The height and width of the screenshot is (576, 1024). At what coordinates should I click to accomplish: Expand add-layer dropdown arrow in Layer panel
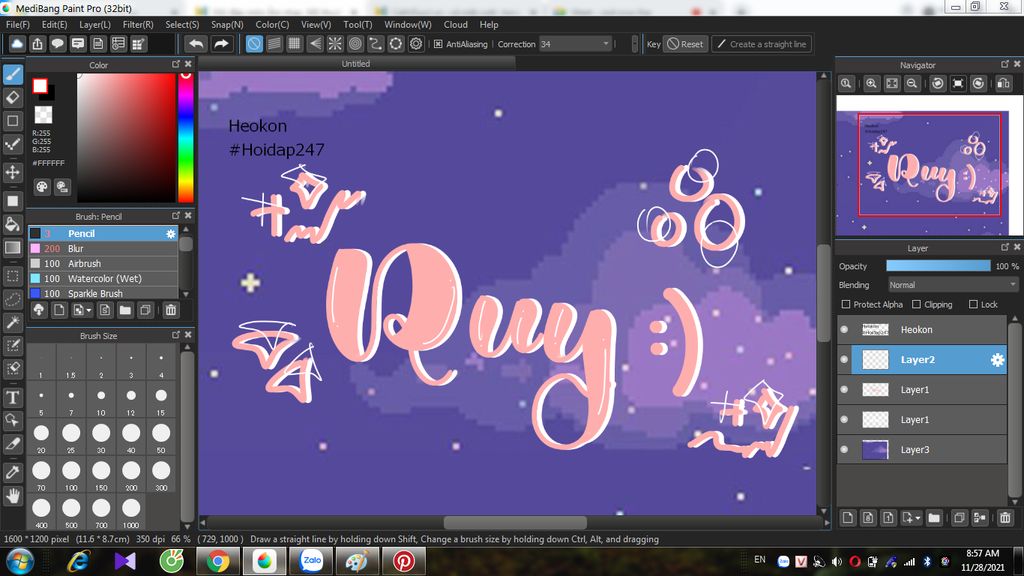(x=917, y=518)
